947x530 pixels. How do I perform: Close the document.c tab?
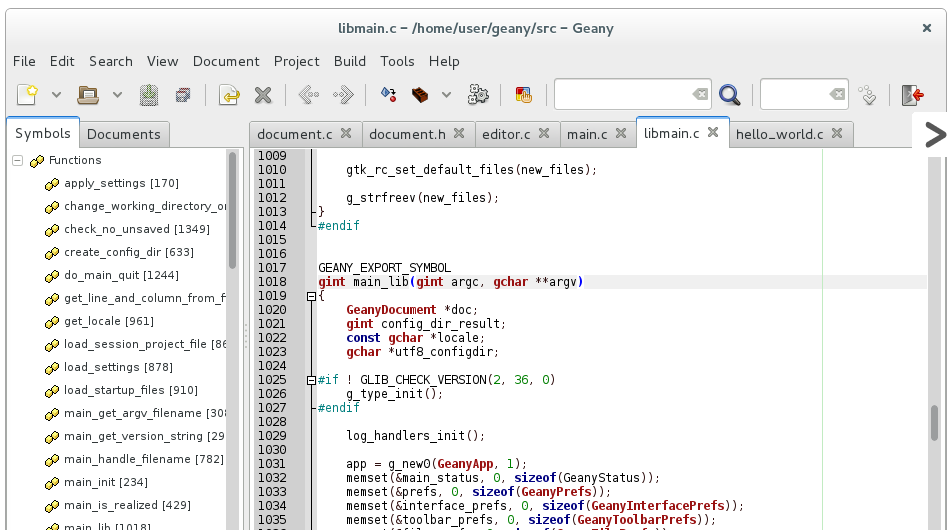pyautogui.click(x=346, y=133)
